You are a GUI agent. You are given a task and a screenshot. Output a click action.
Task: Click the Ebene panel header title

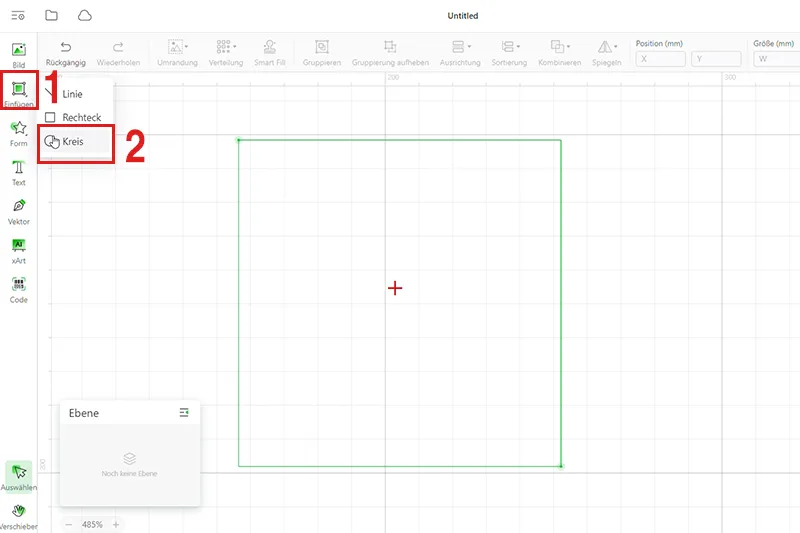(84, 413)
